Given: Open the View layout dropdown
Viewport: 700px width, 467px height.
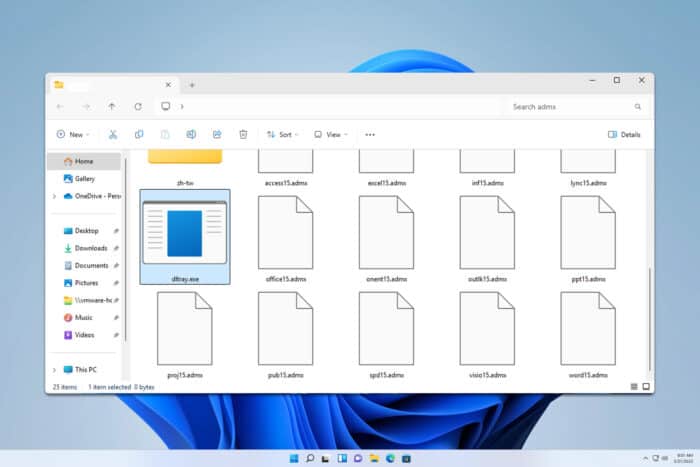Looking at the screenshot, I should coord(331,134).
